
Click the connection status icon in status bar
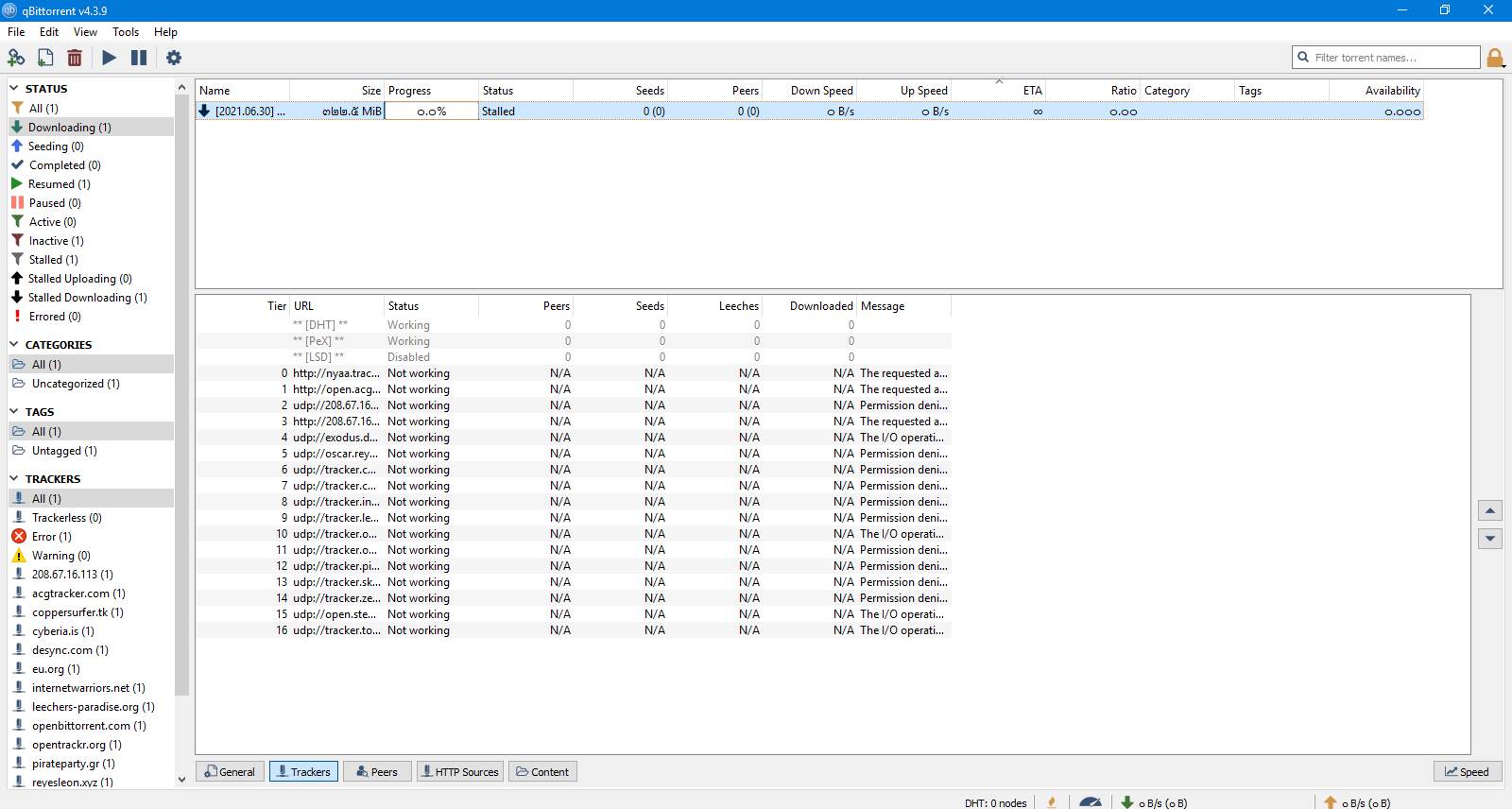1052,802
